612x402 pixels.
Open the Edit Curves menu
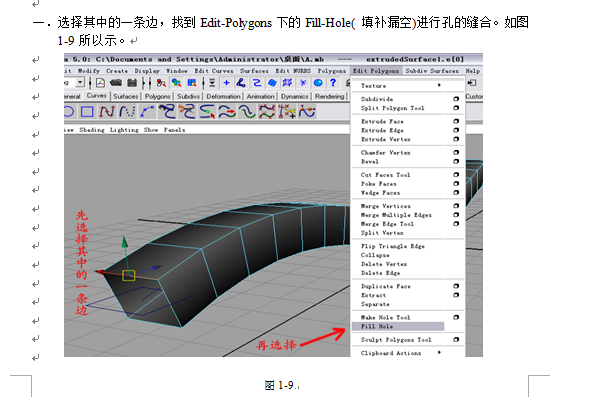point(213,71)
